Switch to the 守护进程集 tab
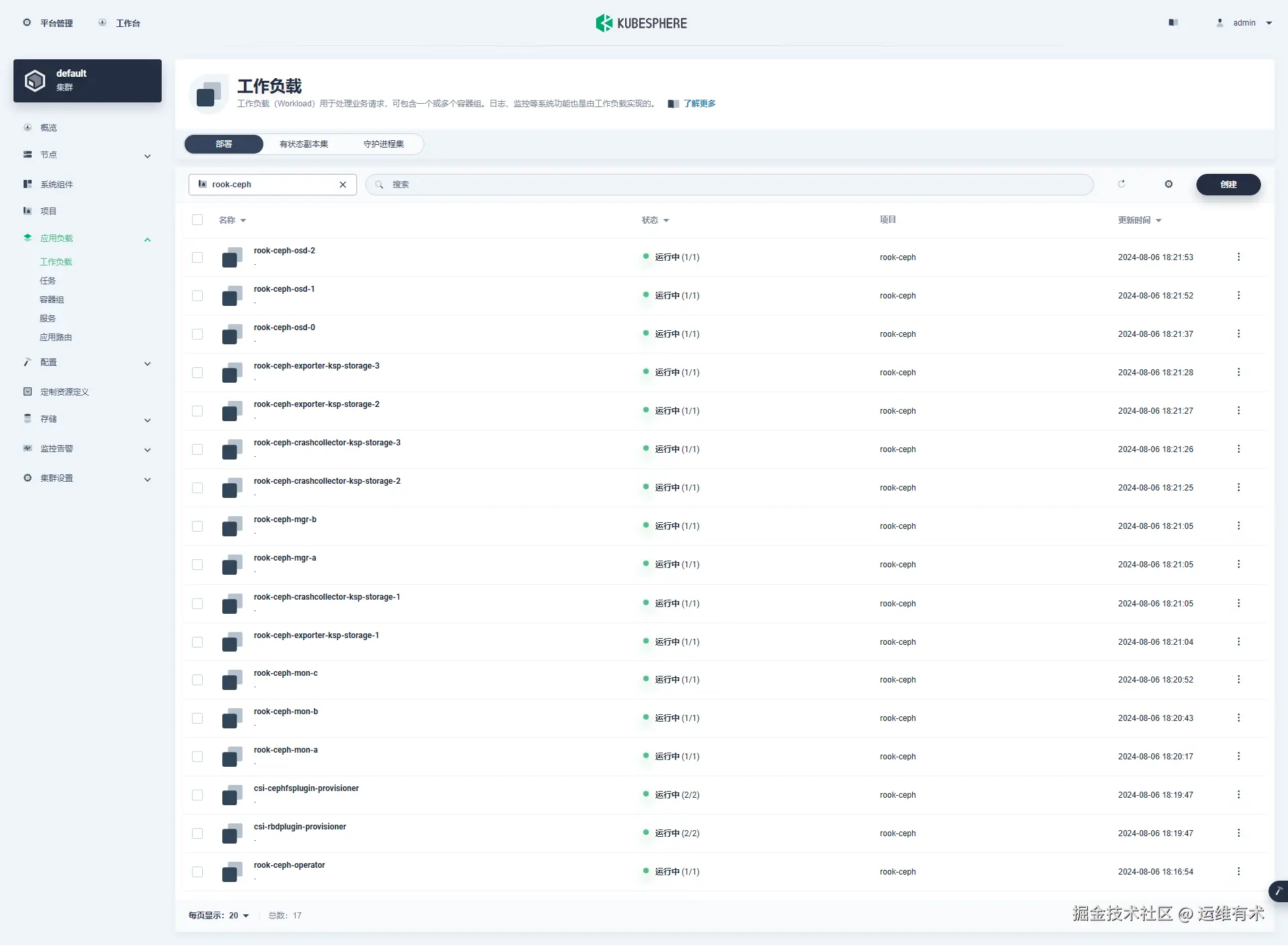Viewport: 1288px width, 946px height. click(x=383, y=144)
